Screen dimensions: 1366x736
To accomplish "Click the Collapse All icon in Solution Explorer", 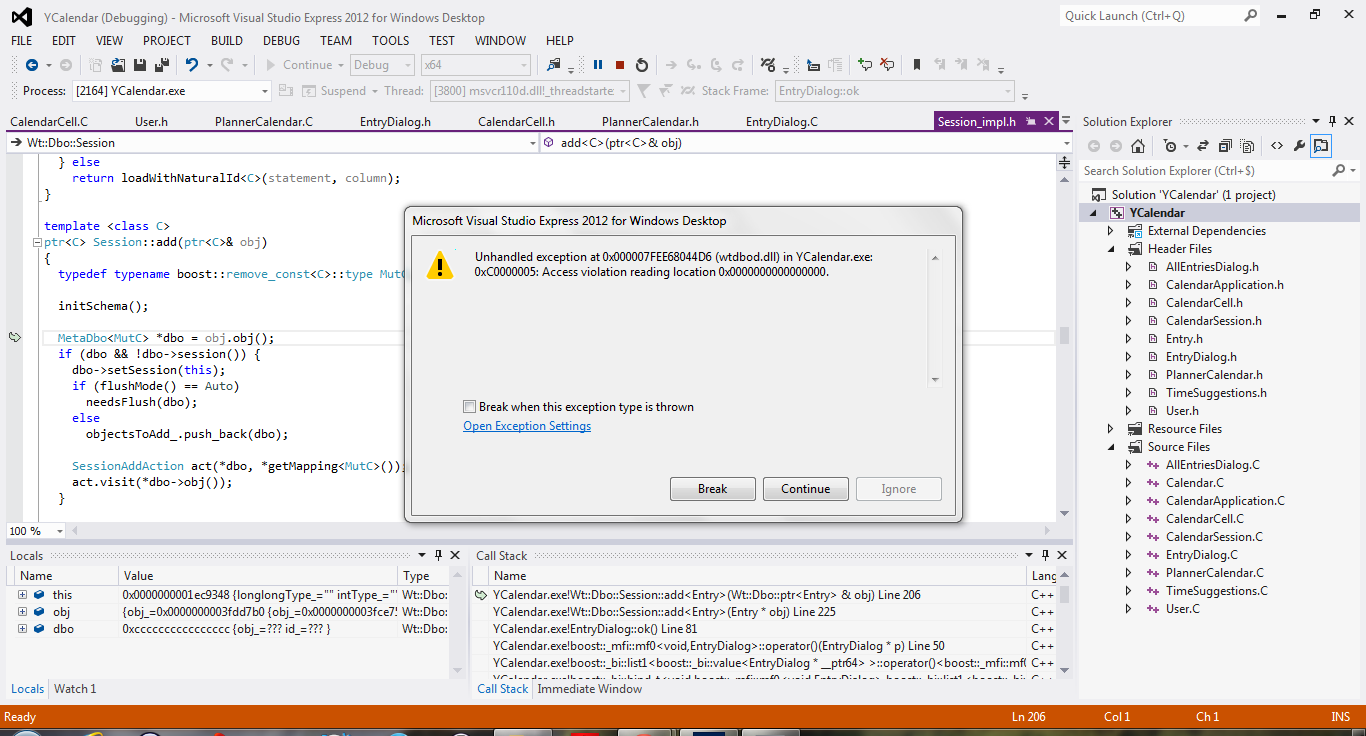I will (x=1224, y=146).
